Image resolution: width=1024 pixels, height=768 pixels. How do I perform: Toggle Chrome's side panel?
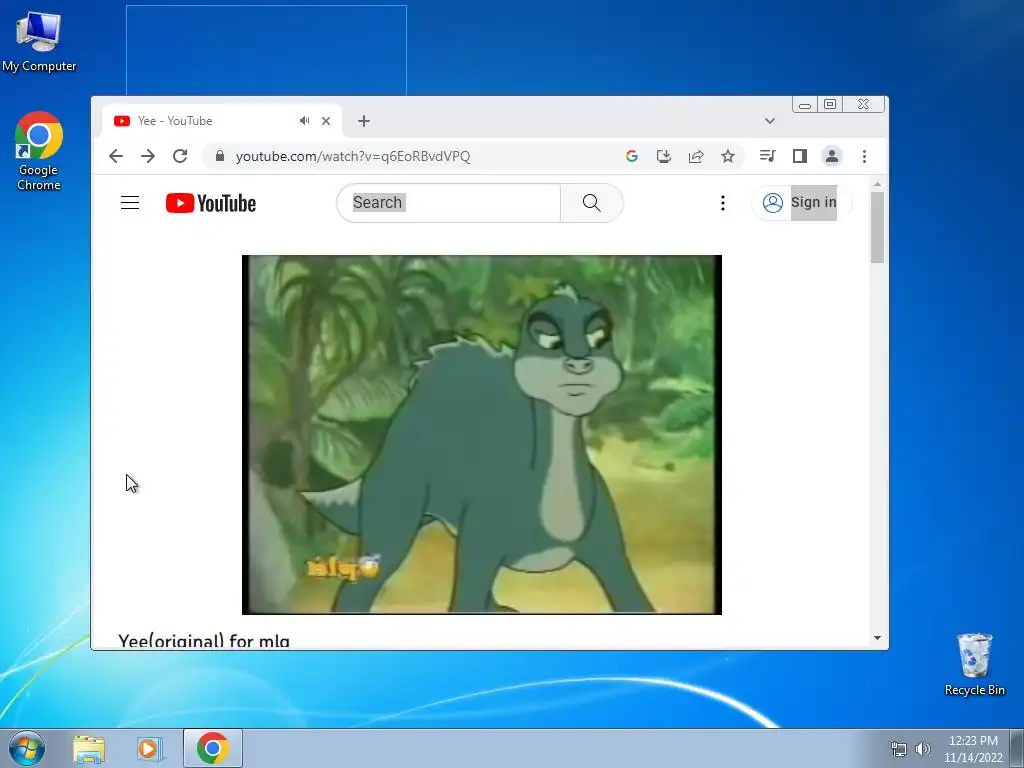800,156
